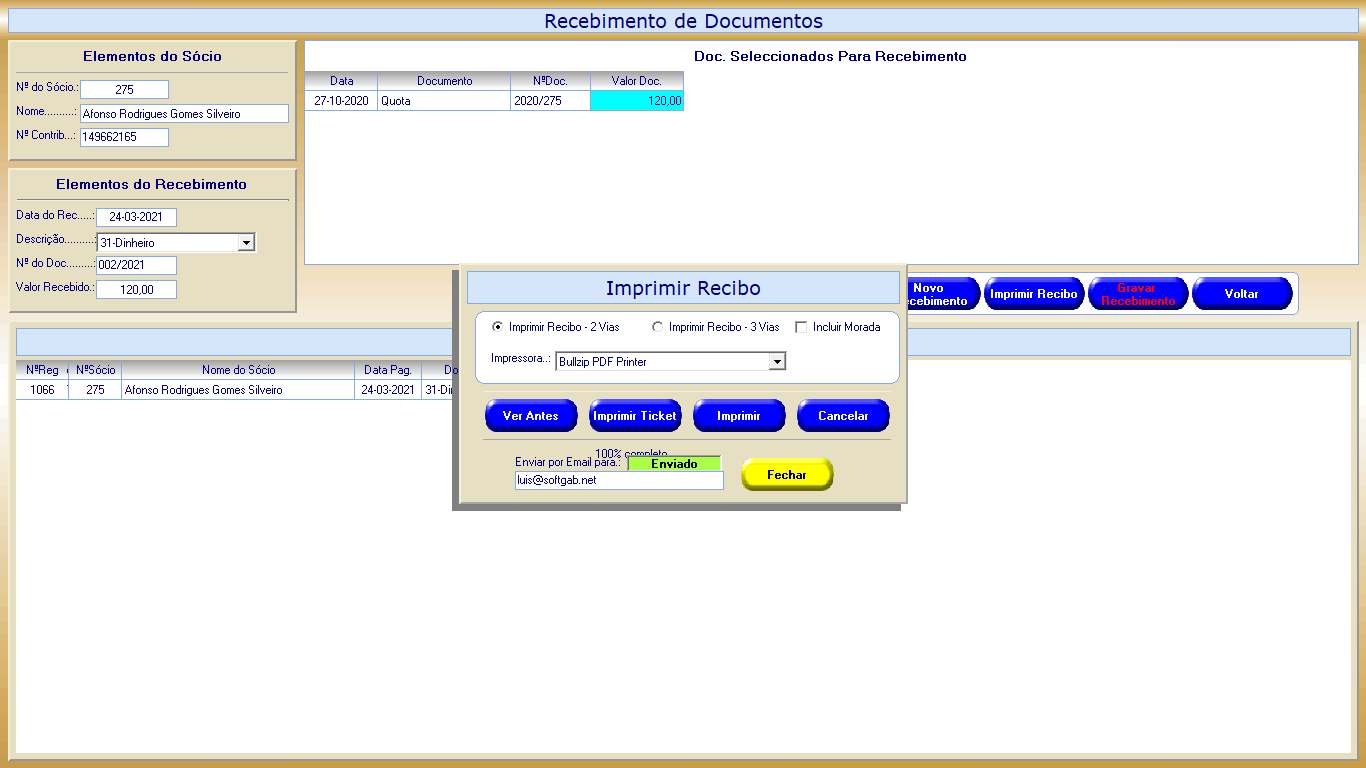This screenshot has width=1366, height=768.
Task: Enable the Incluir Morada checkbox
Action: (x=801, y=327)
